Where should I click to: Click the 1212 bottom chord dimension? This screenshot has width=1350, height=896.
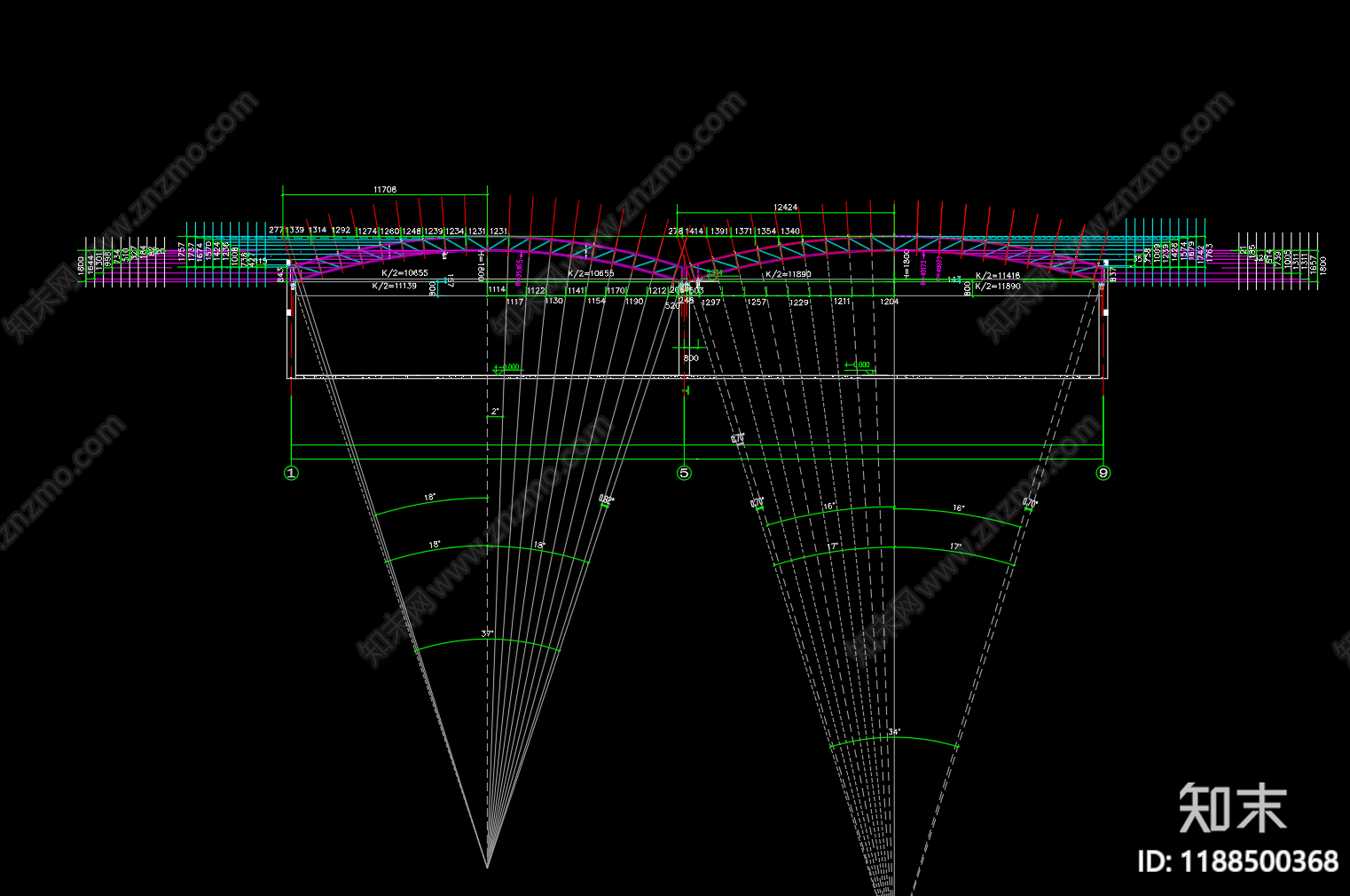pyautogui.click(x=657, y=290)
